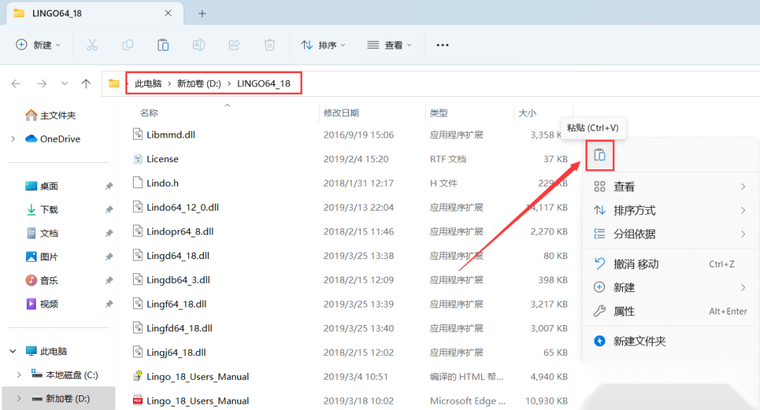Open 排序方式 submenu in context menu
The image size is (760, 410).
pyautogui.click(x=671, y=210)
